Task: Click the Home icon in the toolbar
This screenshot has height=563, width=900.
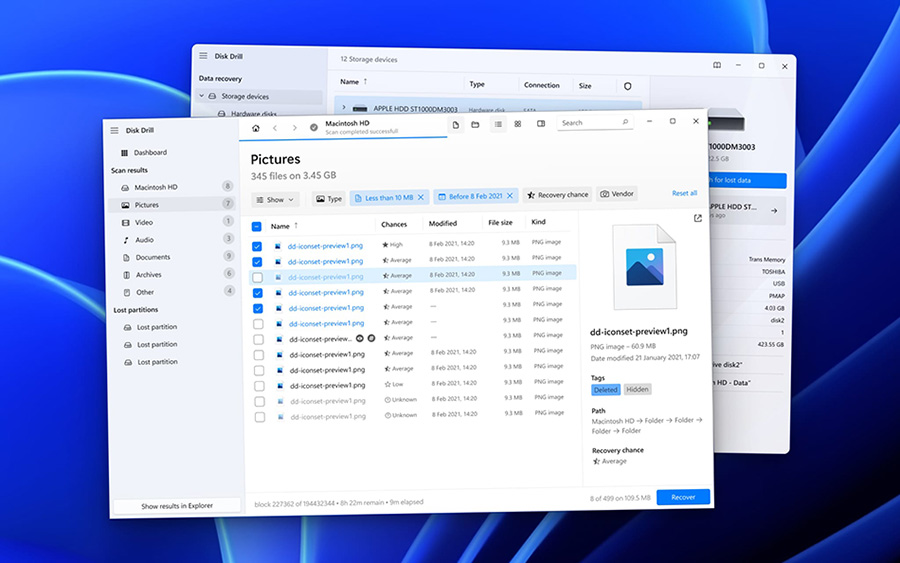Action: tap(256, 128)
